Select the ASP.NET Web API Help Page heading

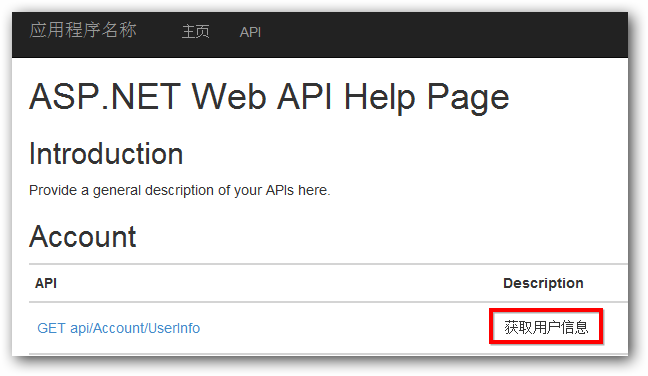269,97
